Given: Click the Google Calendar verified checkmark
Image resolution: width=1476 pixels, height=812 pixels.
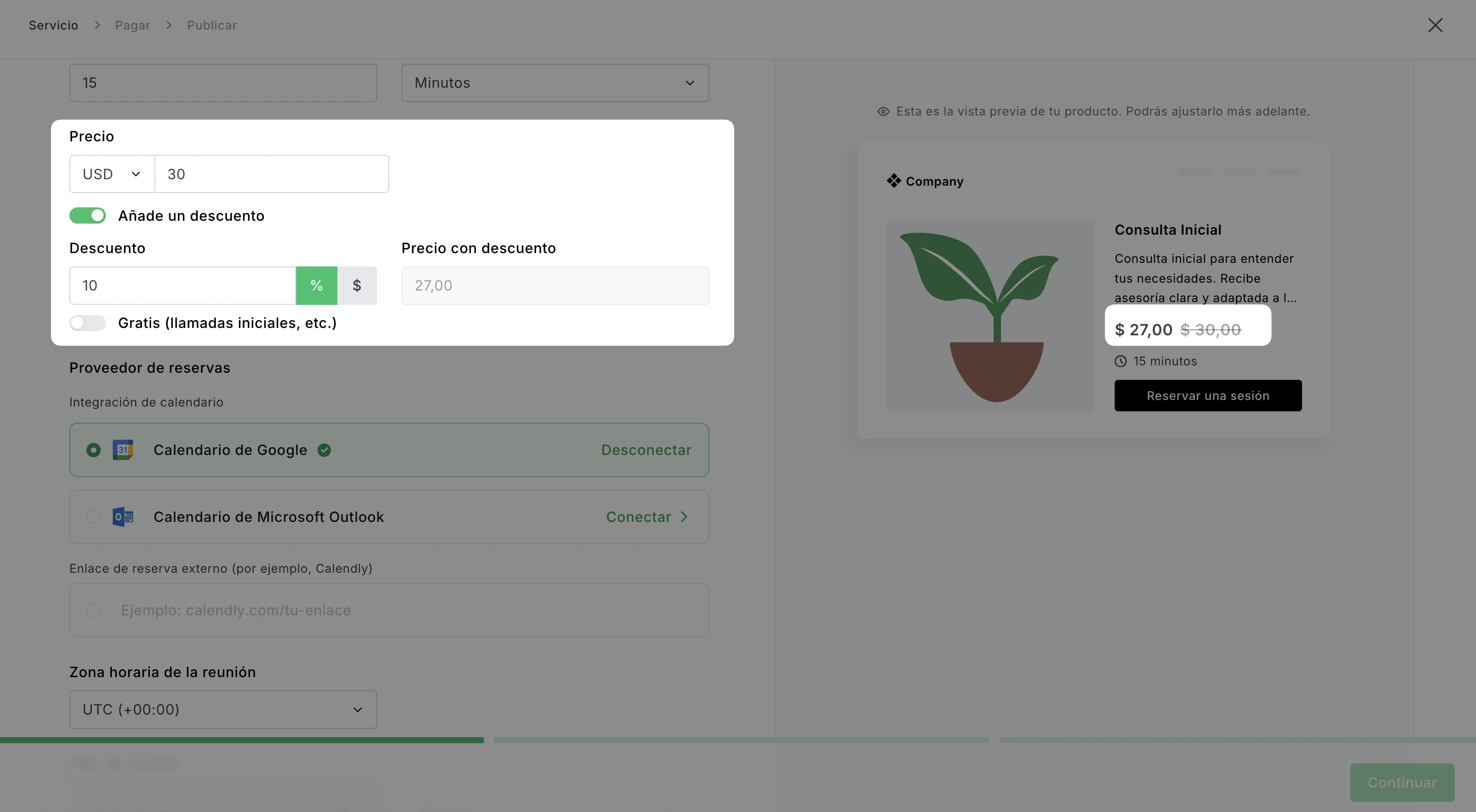Looking at the screenshot, I should pos(324,450).
